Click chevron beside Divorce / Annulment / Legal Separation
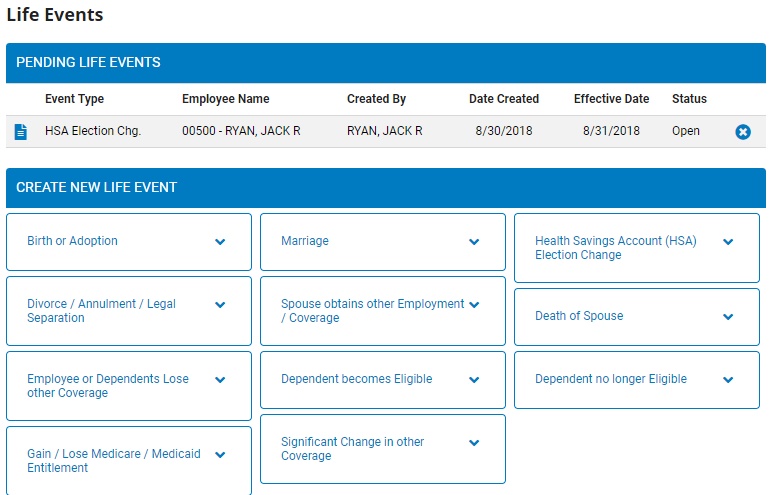 coord(220,305)
